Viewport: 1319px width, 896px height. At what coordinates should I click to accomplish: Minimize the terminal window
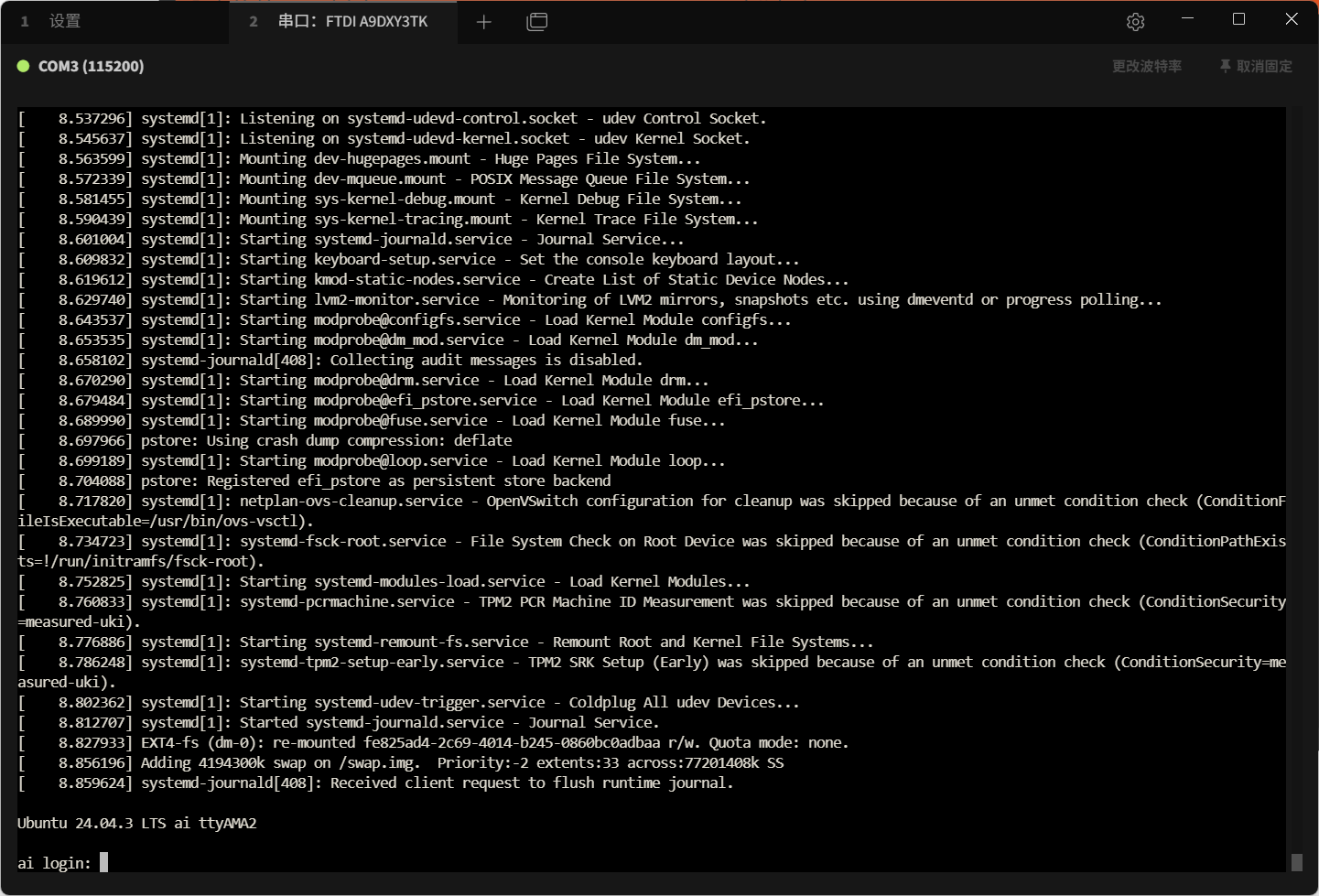[x=1187, y=19]
